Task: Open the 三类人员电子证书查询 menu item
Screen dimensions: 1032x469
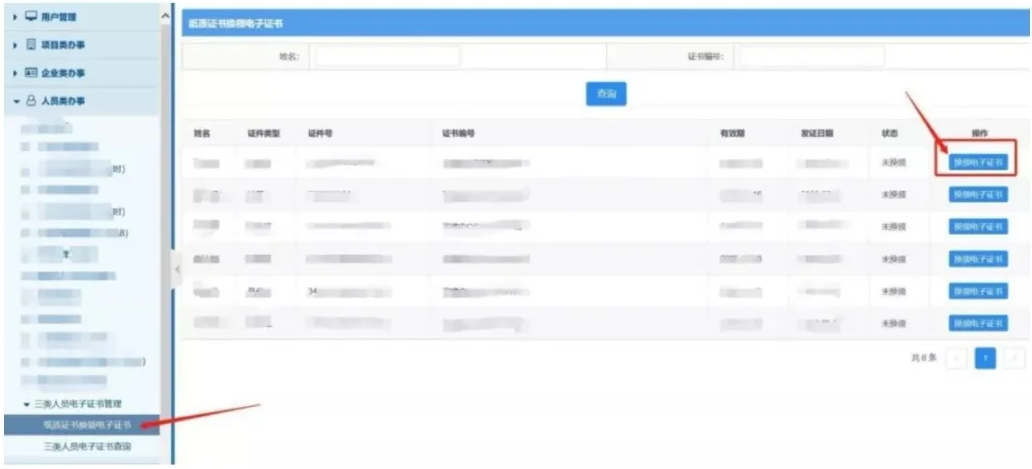Action: [x=87, y=447]
